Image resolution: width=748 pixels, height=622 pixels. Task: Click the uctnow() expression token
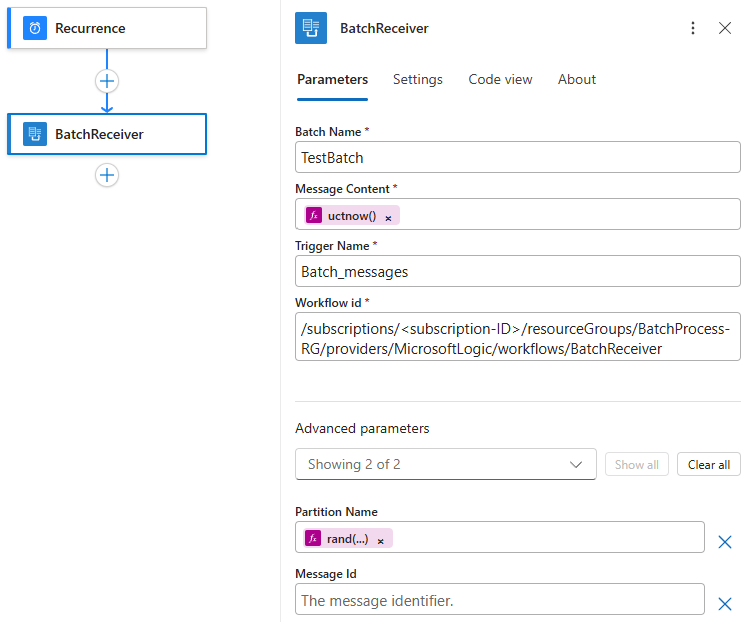pyautogui.click(x=352, y=215)
